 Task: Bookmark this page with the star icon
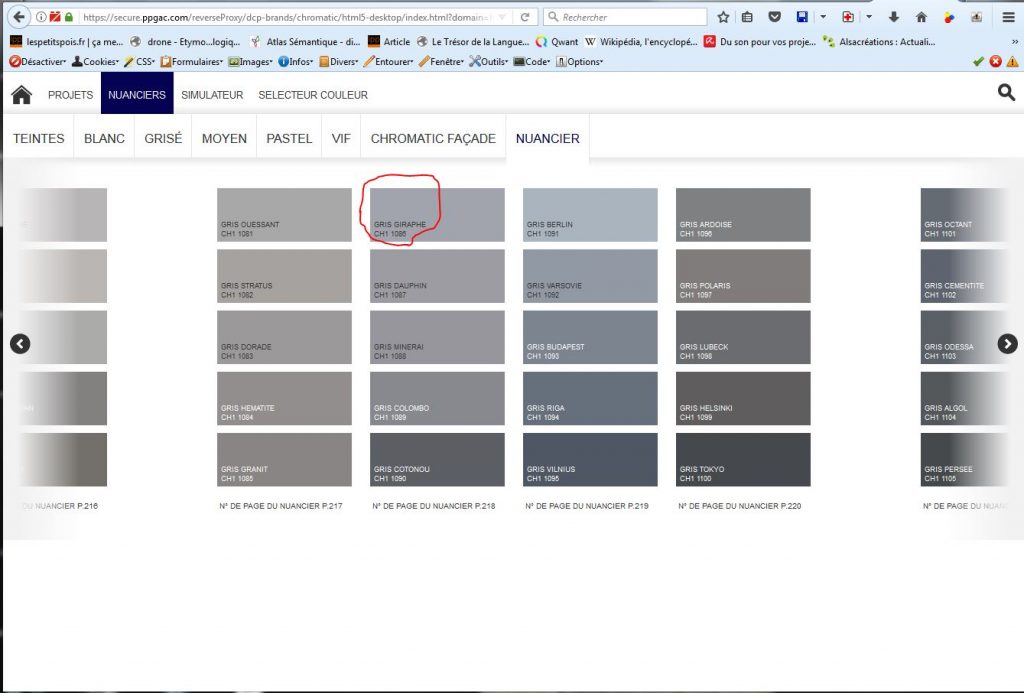click(x=723, y=17)
